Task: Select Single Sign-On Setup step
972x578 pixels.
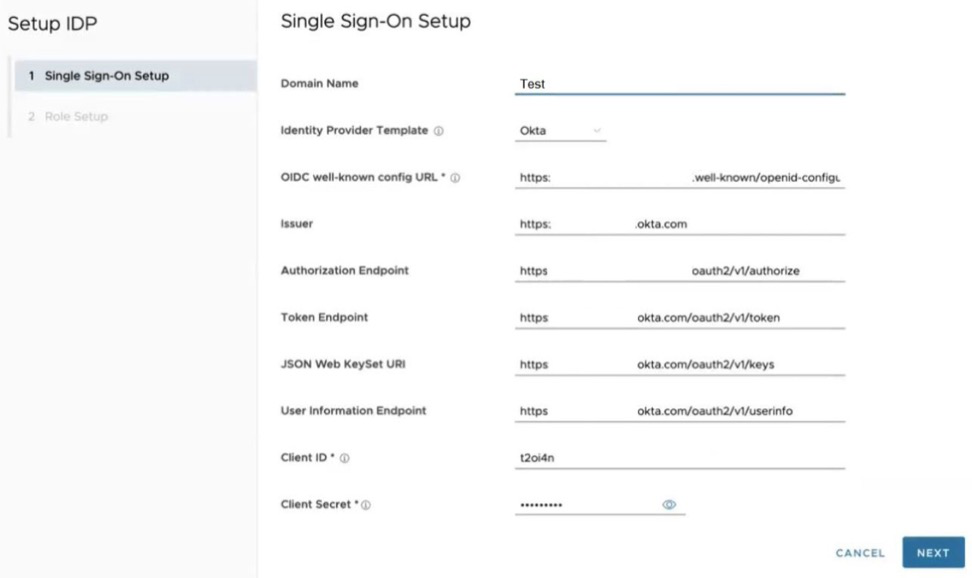Action: 135,76
